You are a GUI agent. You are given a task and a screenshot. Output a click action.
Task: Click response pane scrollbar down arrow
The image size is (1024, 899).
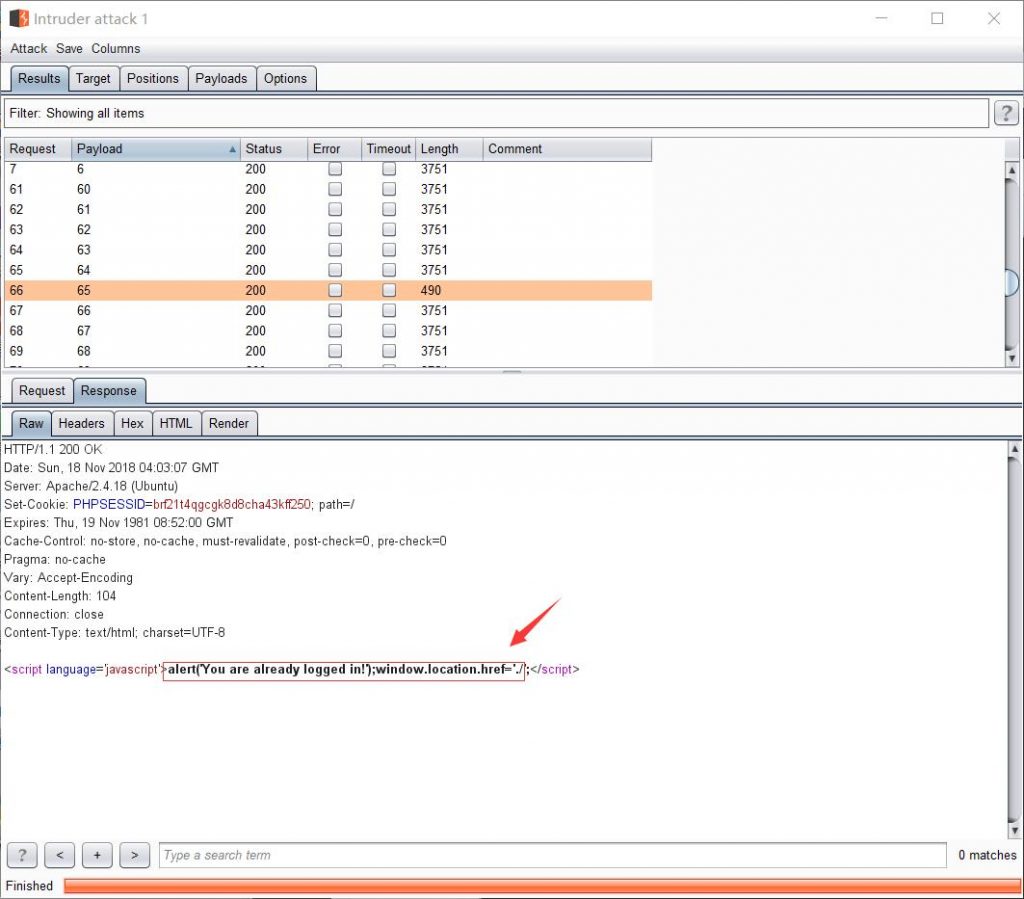click(1014, 830)
